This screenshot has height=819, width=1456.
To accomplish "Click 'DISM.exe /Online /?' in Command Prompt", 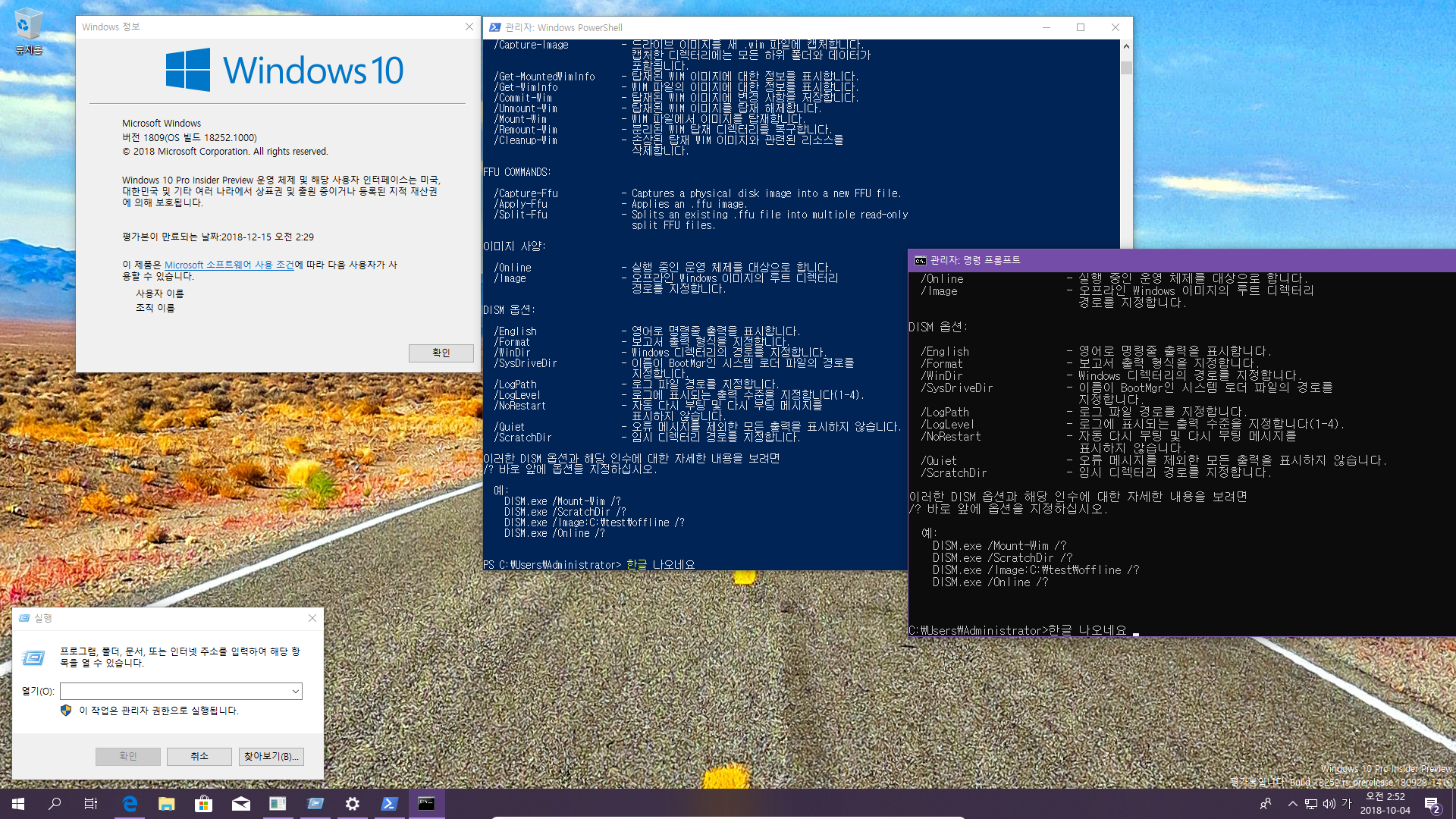I will 990,582.
